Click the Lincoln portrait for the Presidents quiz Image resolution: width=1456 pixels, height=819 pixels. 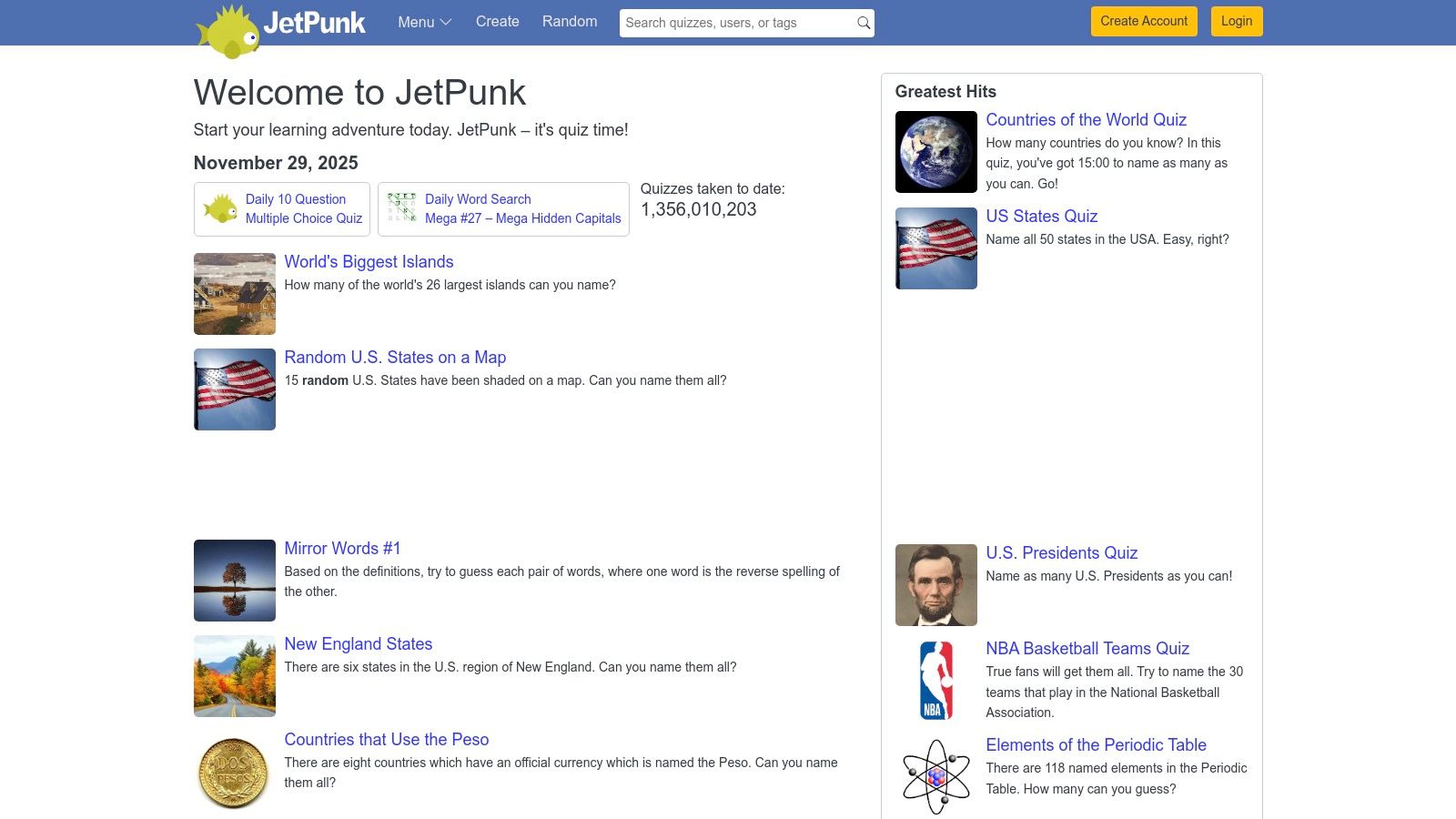(x=935, y=584)
